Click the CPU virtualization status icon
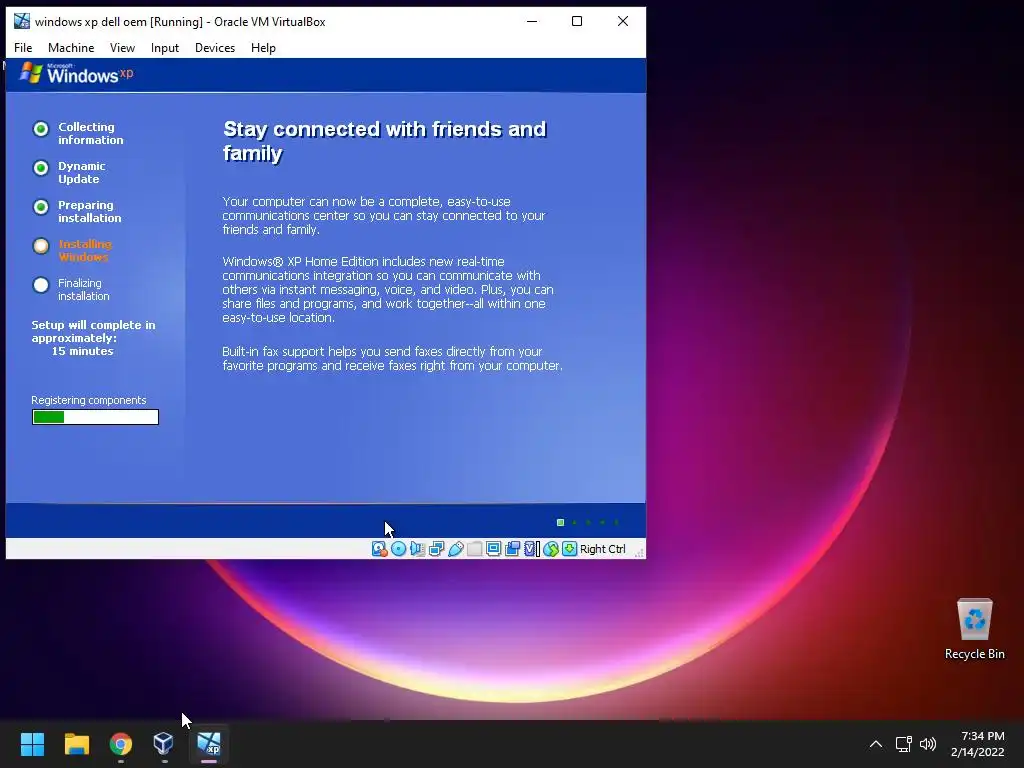The height and width of the screenshot is (768, 1024). coord(532,549)
